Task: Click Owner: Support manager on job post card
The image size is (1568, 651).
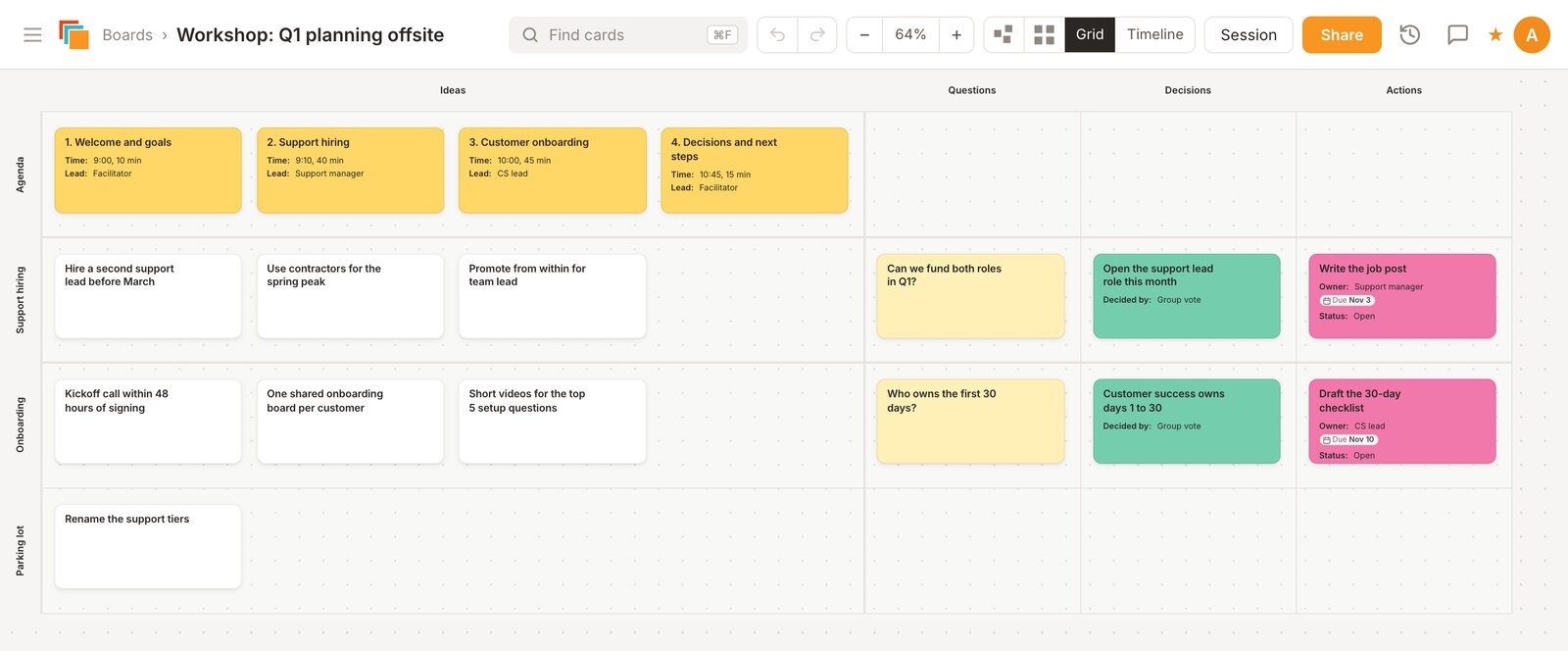Action: pyautogui.click(x=1371, y=287)
